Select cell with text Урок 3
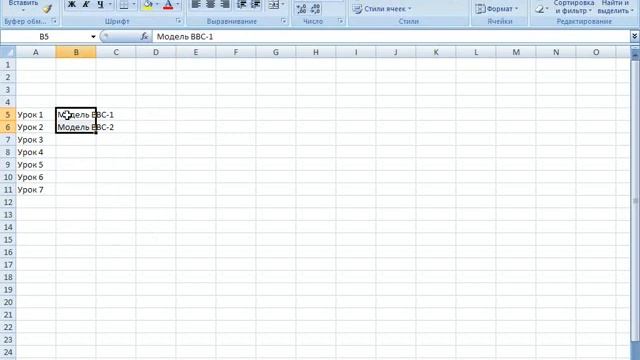Viewport: 640px width, 360px height. point(36,140)
